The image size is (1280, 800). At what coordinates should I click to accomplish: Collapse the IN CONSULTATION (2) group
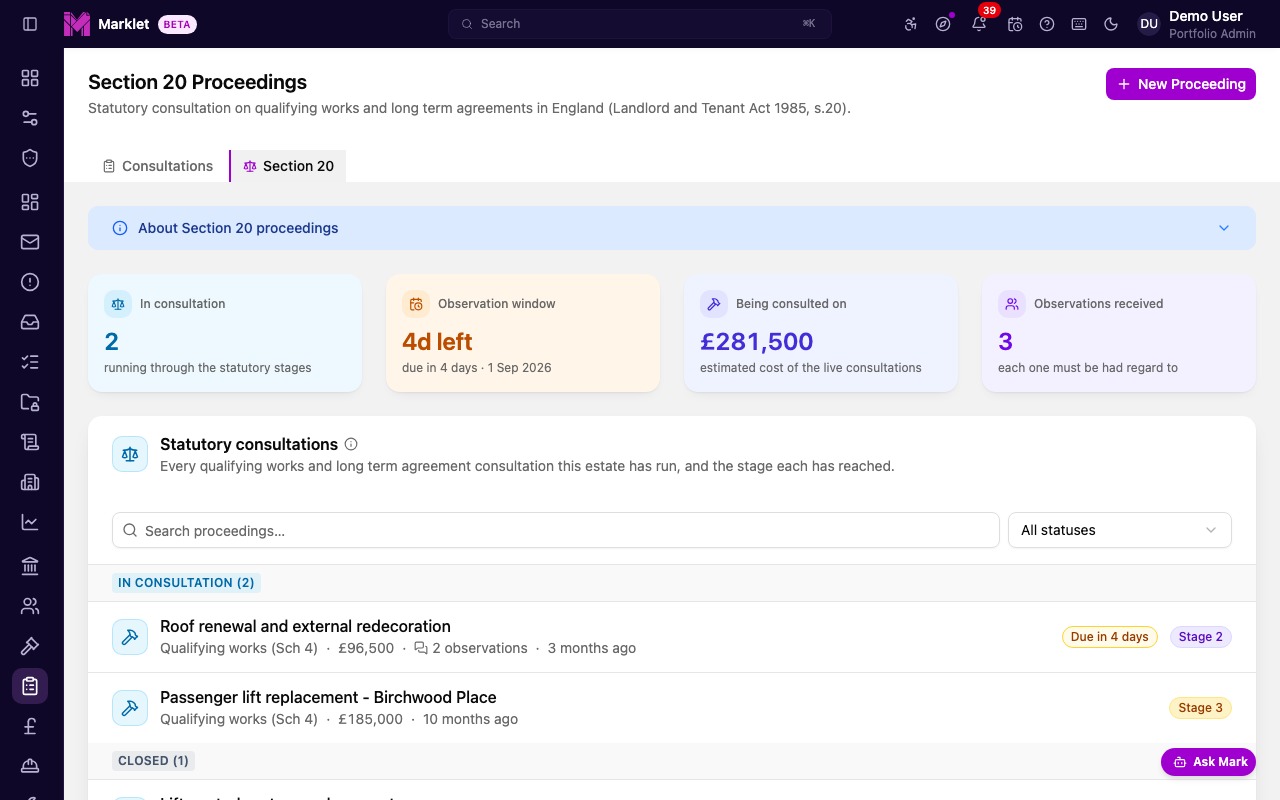tap(186, 583)
